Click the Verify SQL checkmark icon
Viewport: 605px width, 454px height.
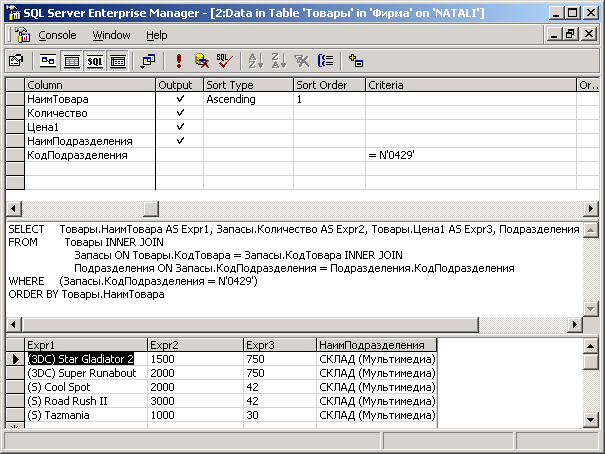point(225,61)
